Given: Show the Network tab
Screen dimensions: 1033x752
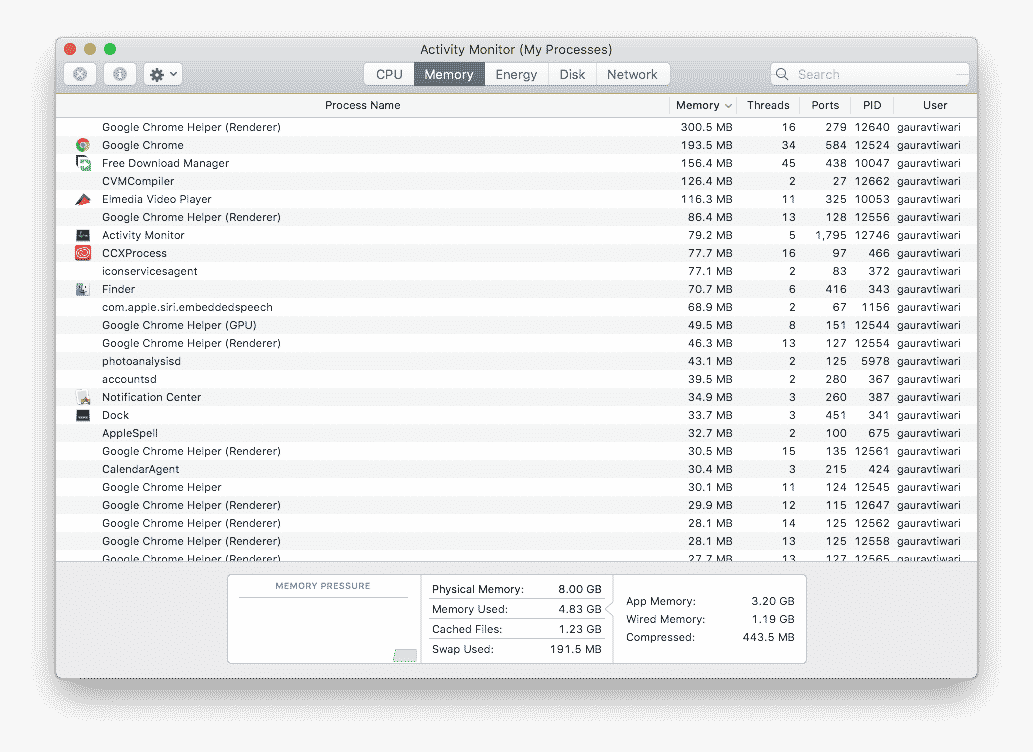Looking at the screenshot, I should 632,74.
